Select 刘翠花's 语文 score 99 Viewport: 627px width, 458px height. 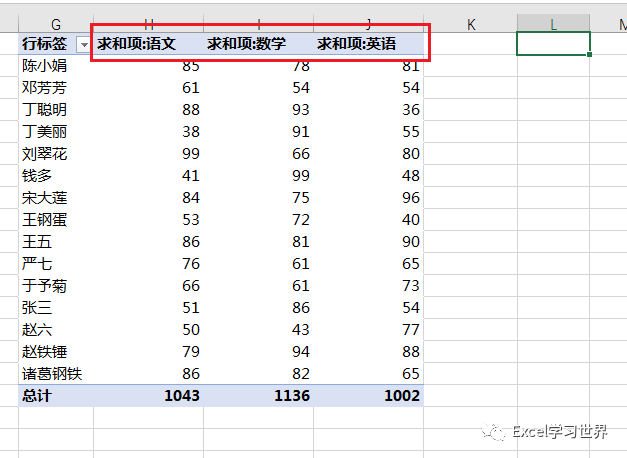pos(148,154)
